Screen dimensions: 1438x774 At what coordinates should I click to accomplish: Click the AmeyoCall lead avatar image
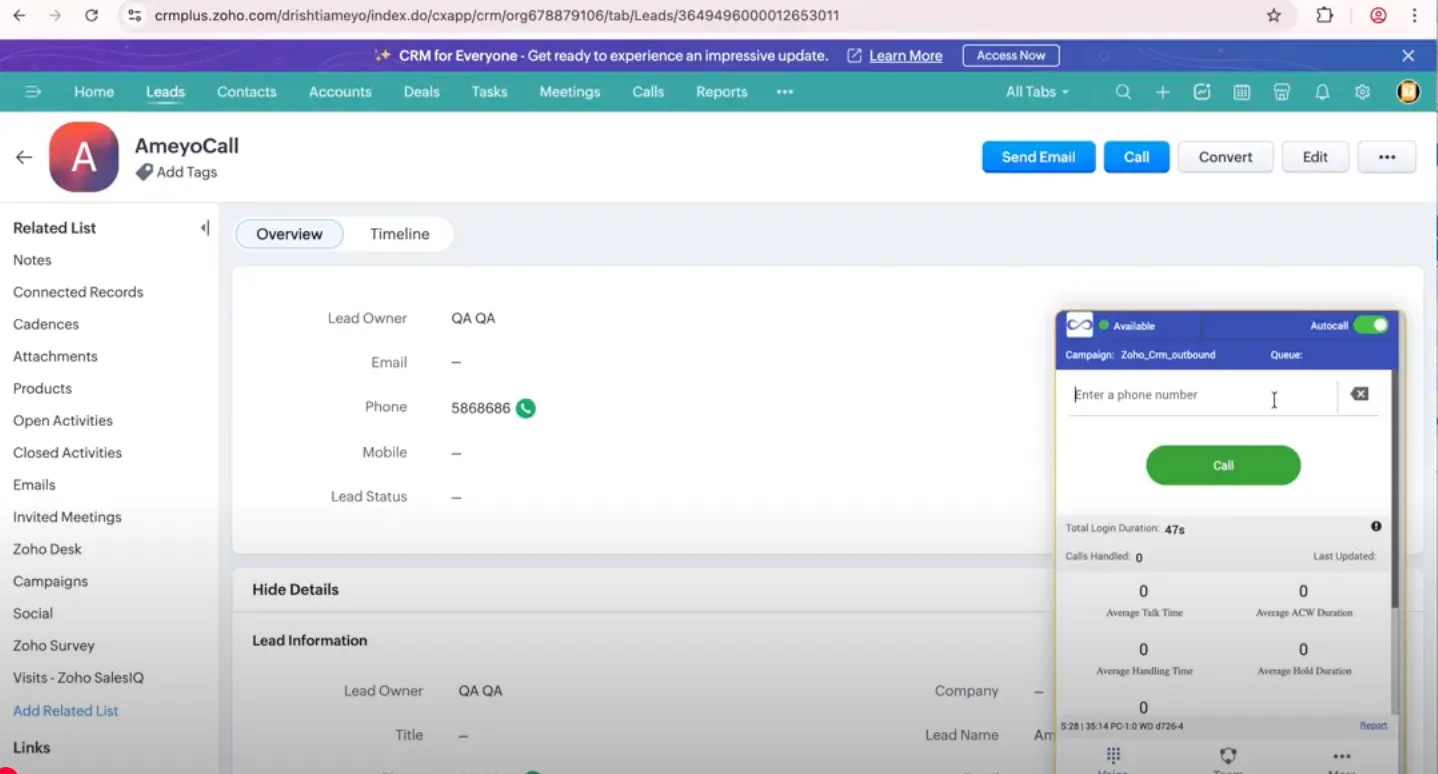(84, 157)
